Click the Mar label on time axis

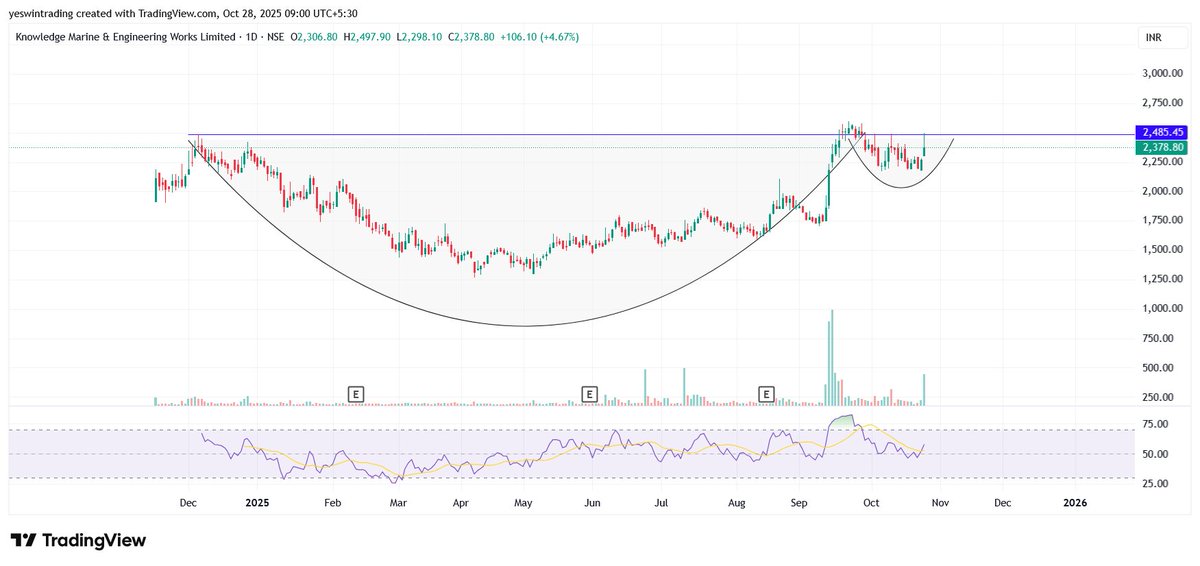coord(398,502)
